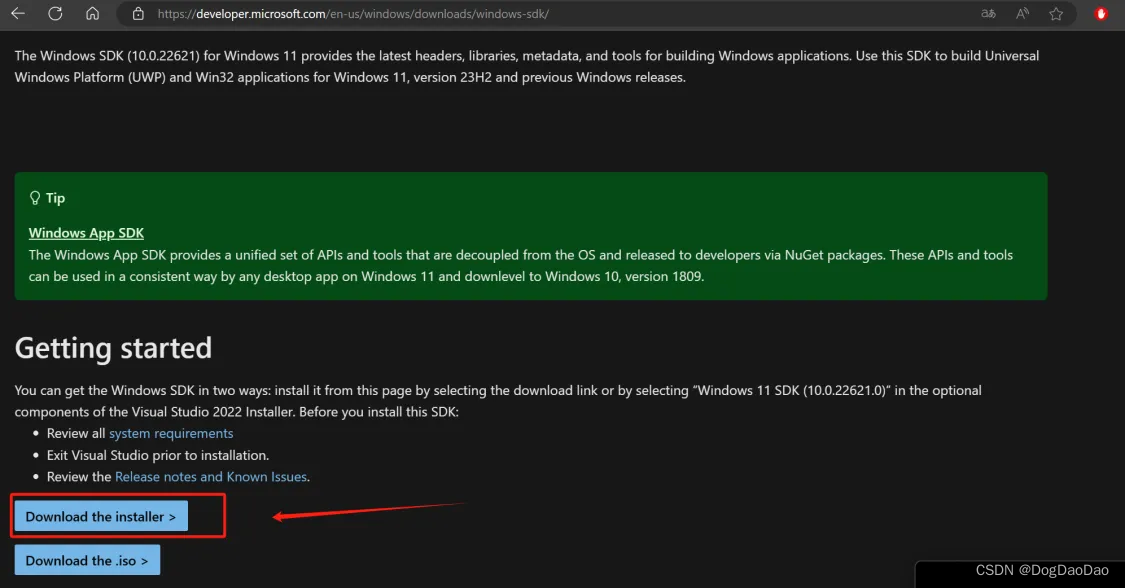Start Read aloud from the address bar
This screenshot has width=1125, height=588.
(x=1022, y=14)
